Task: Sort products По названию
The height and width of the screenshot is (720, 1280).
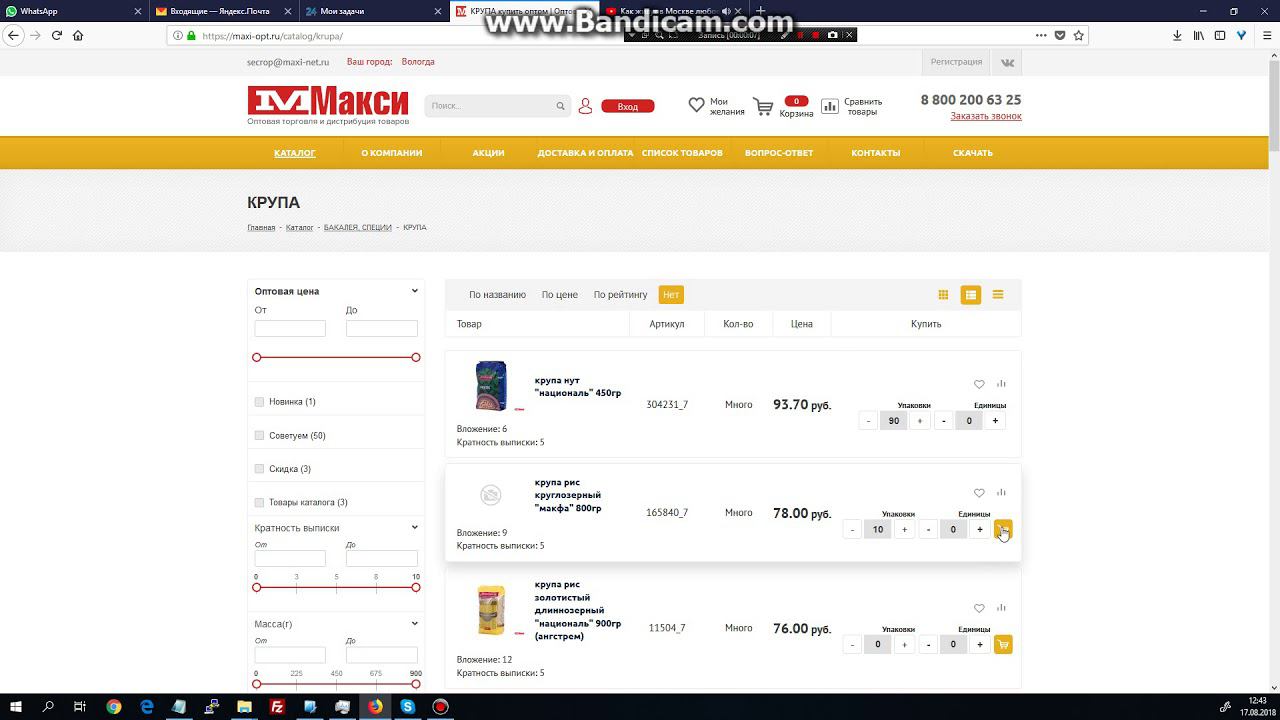Action: (497, 295)
